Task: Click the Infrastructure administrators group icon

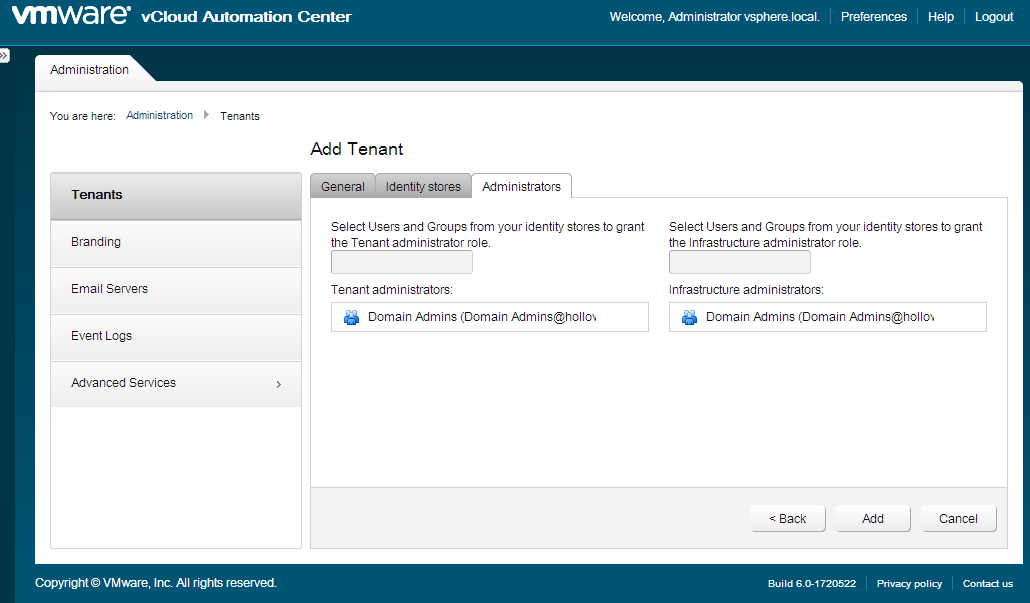Action: 689,317
